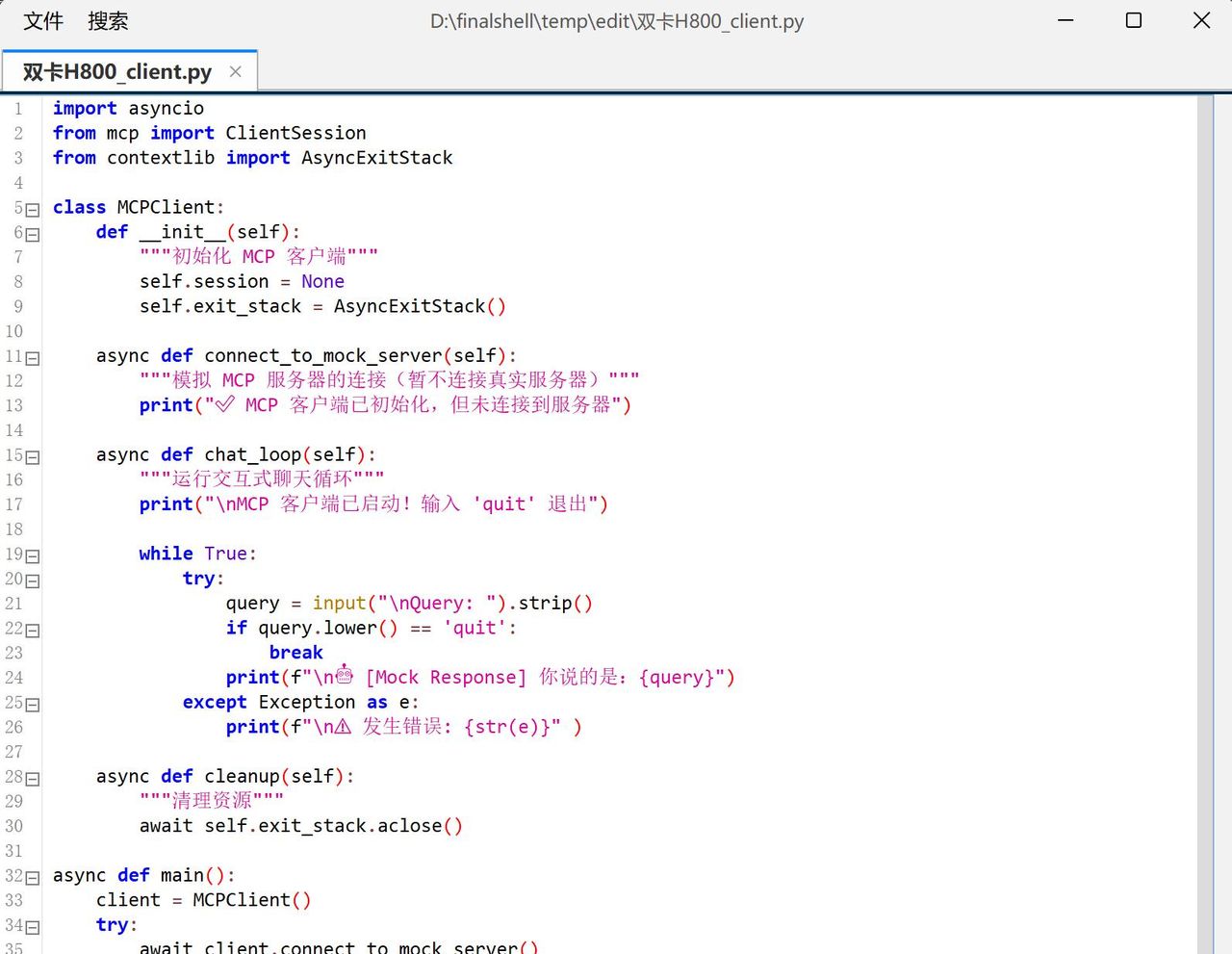The height and width of the screenshot is (954, 1232).
Task: Collapse the try block at line 20
Action: (x=33, y=580)
